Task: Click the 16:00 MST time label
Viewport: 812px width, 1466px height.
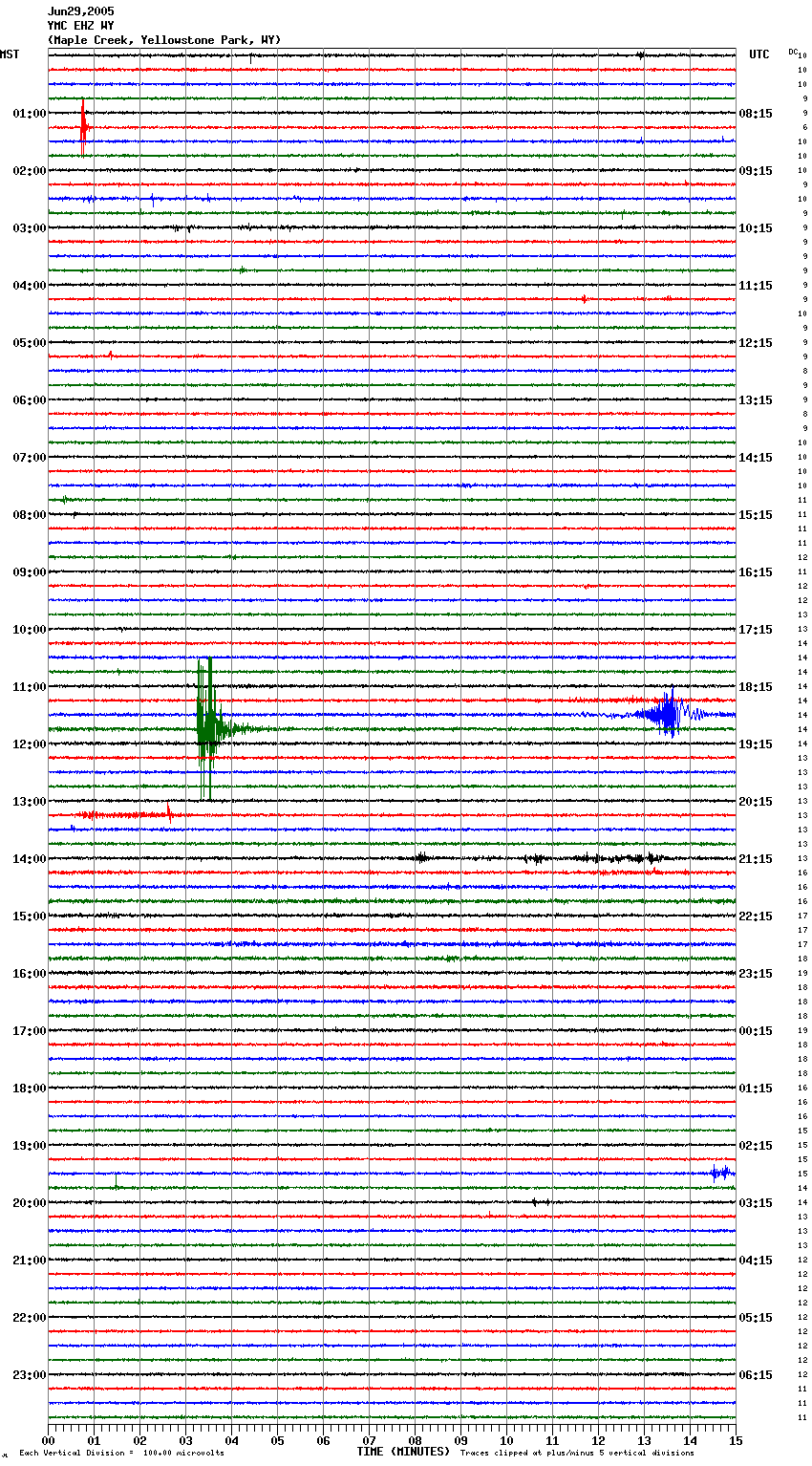Action: (30, 974)
